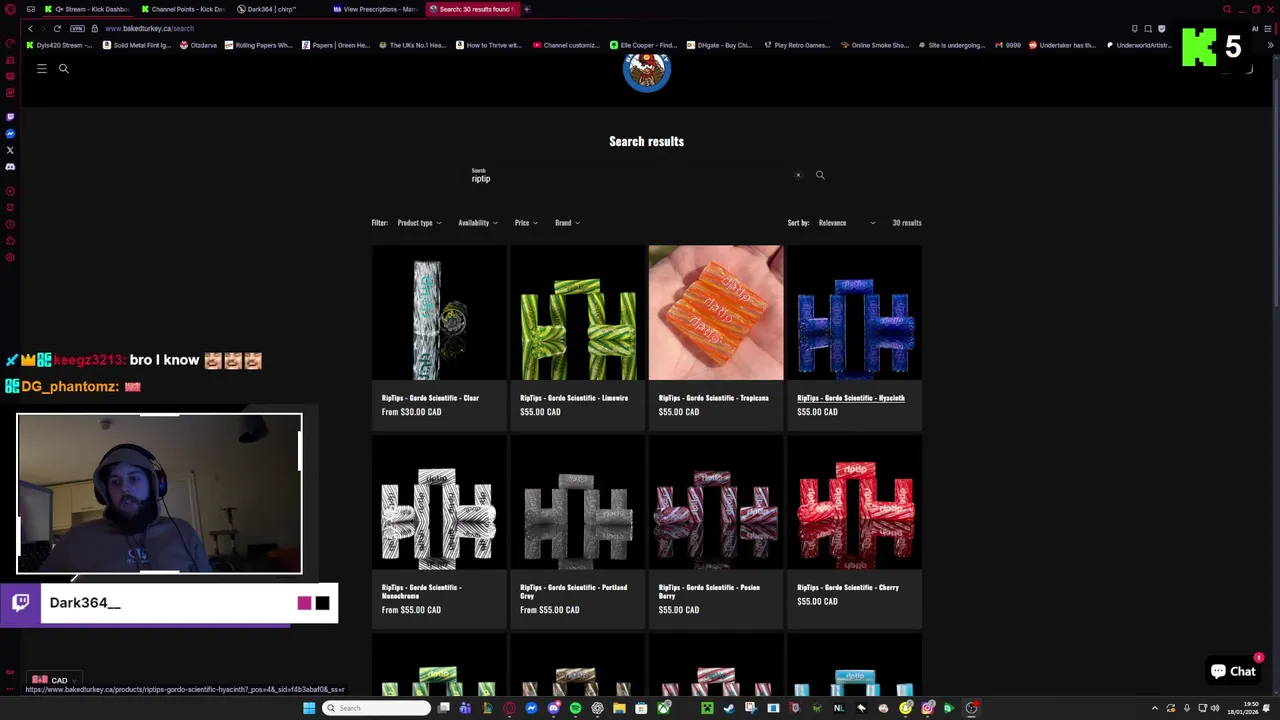Open X (Twitter) in Opera sidebar
The height and width of the screenshot is (720, 1280).
pyautogui.click(x=10, y=150)
